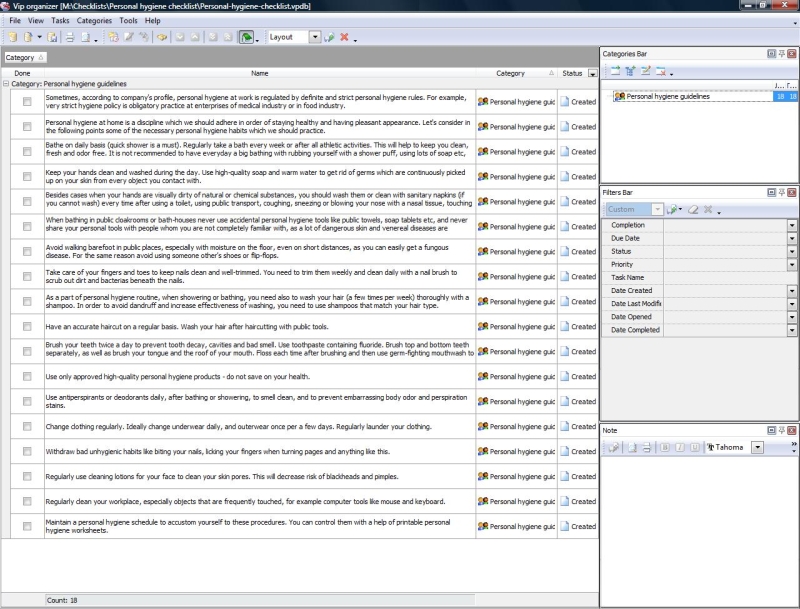800x609 pixels.
Task: Tick the checkbox for 'Have an accurate haircut' task
Action: click(27, 327)
